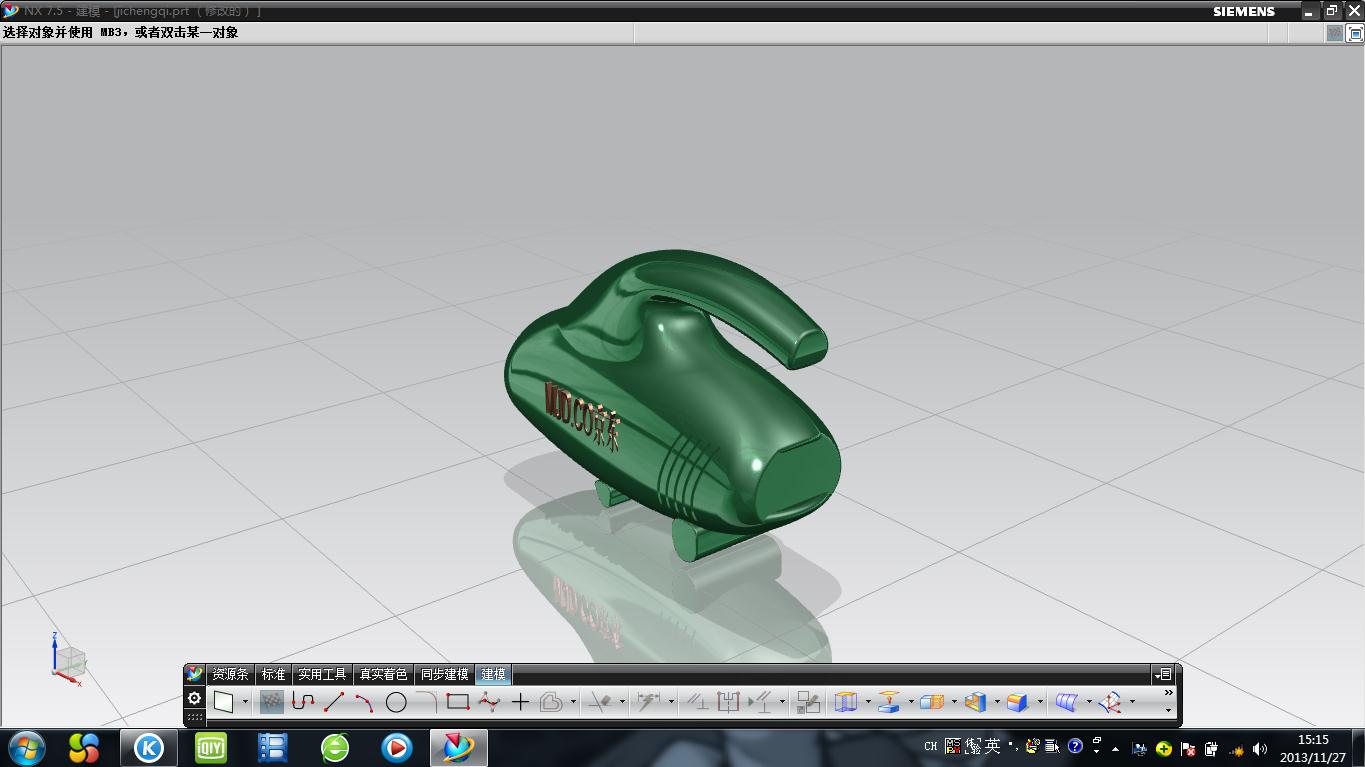Open the toolbar settings gear
The width and height of the screenshot is (1365, 767).
coord(195,698)
